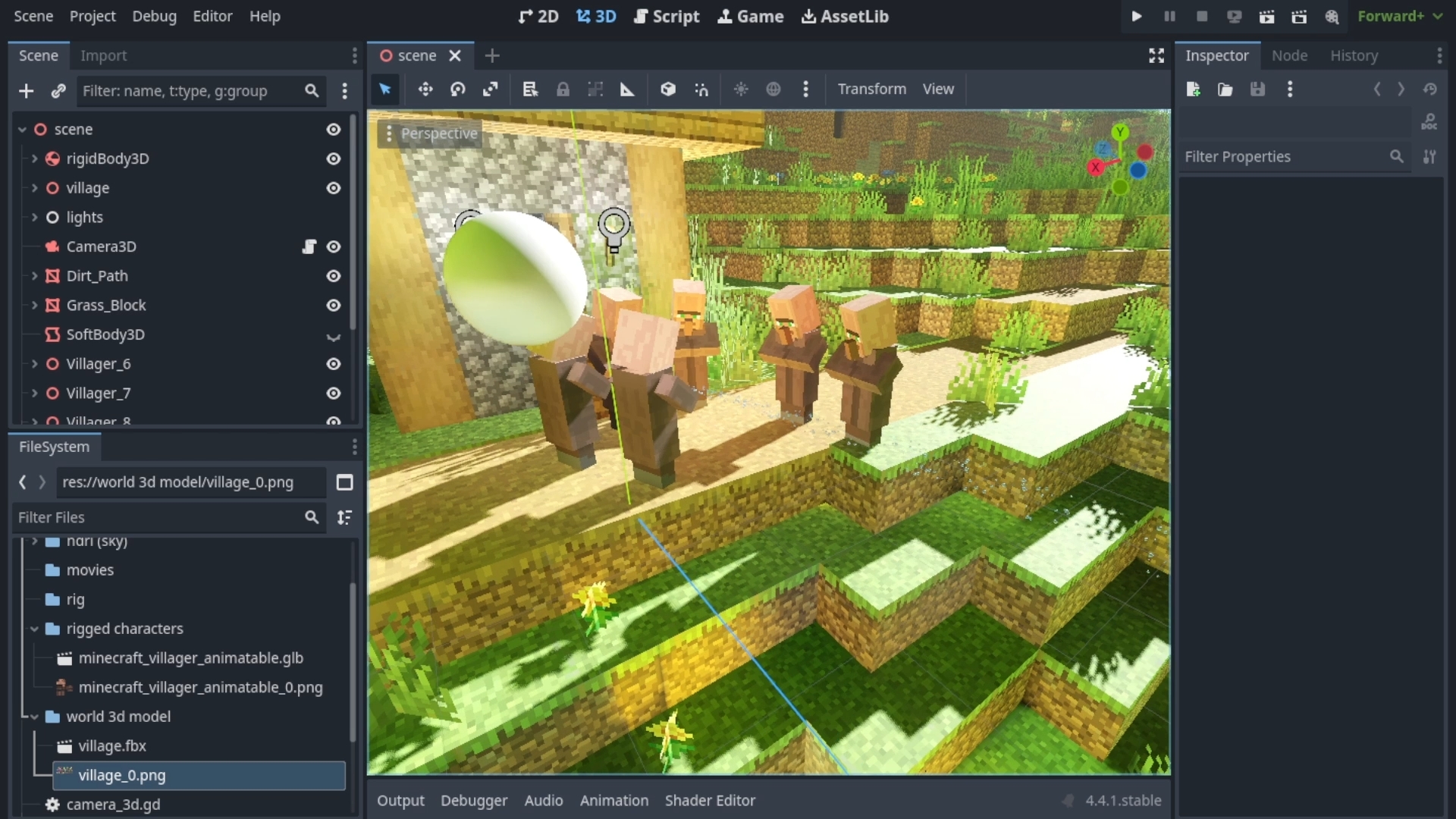
Task: Collapse the scene root node
Action: point(23,130)
